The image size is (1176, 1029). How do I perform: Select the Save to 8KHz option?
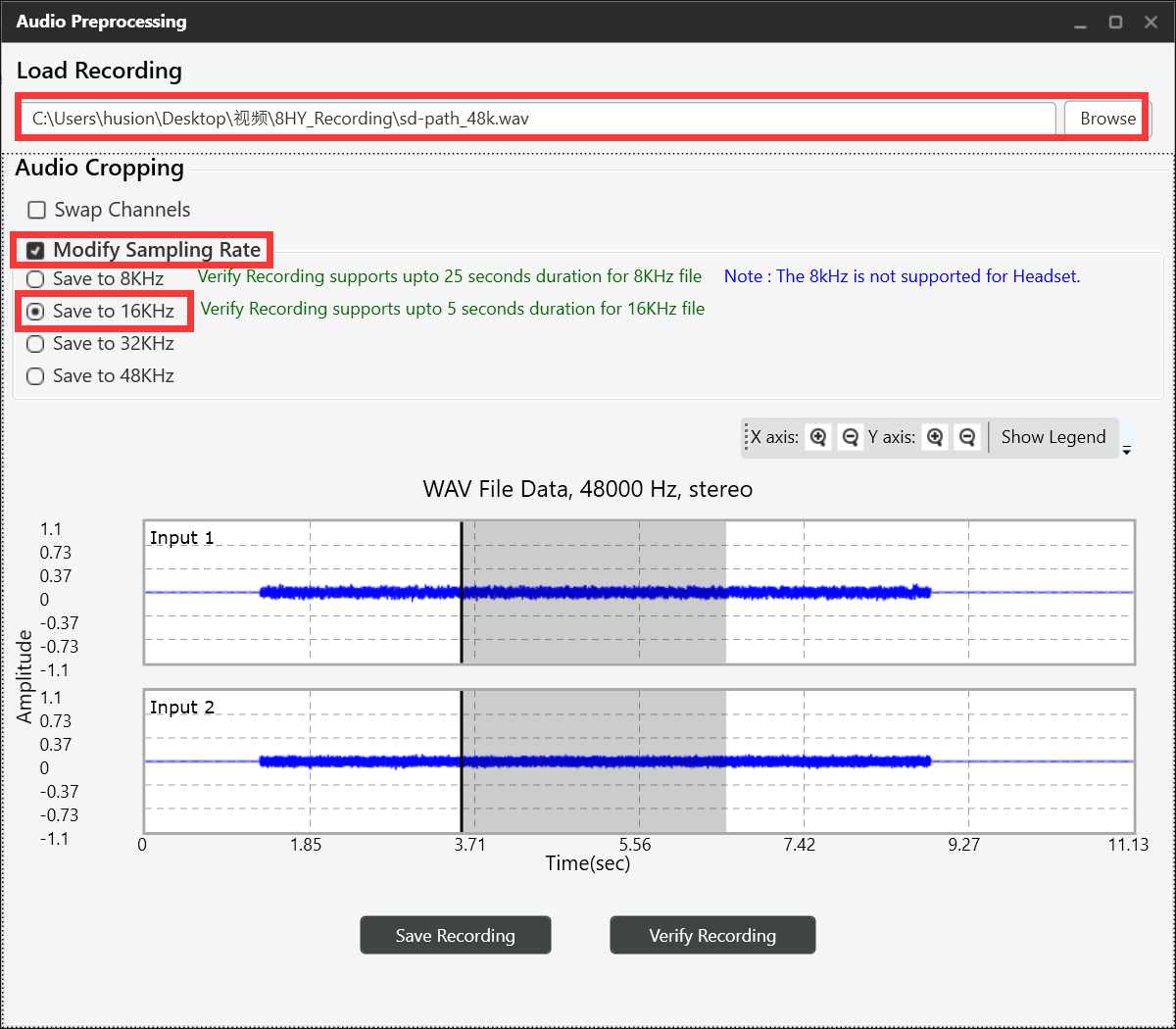pyautogui.click(x=35, y=278)
